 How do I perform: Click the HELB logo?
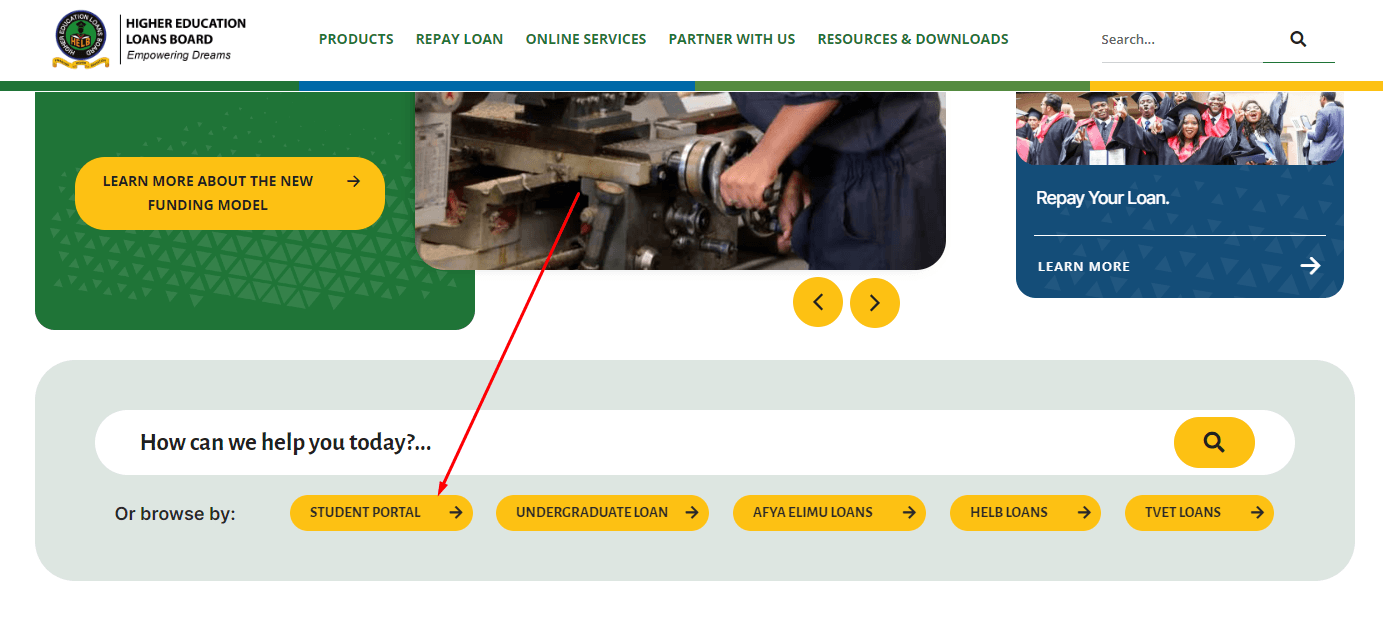coord(84,39)
